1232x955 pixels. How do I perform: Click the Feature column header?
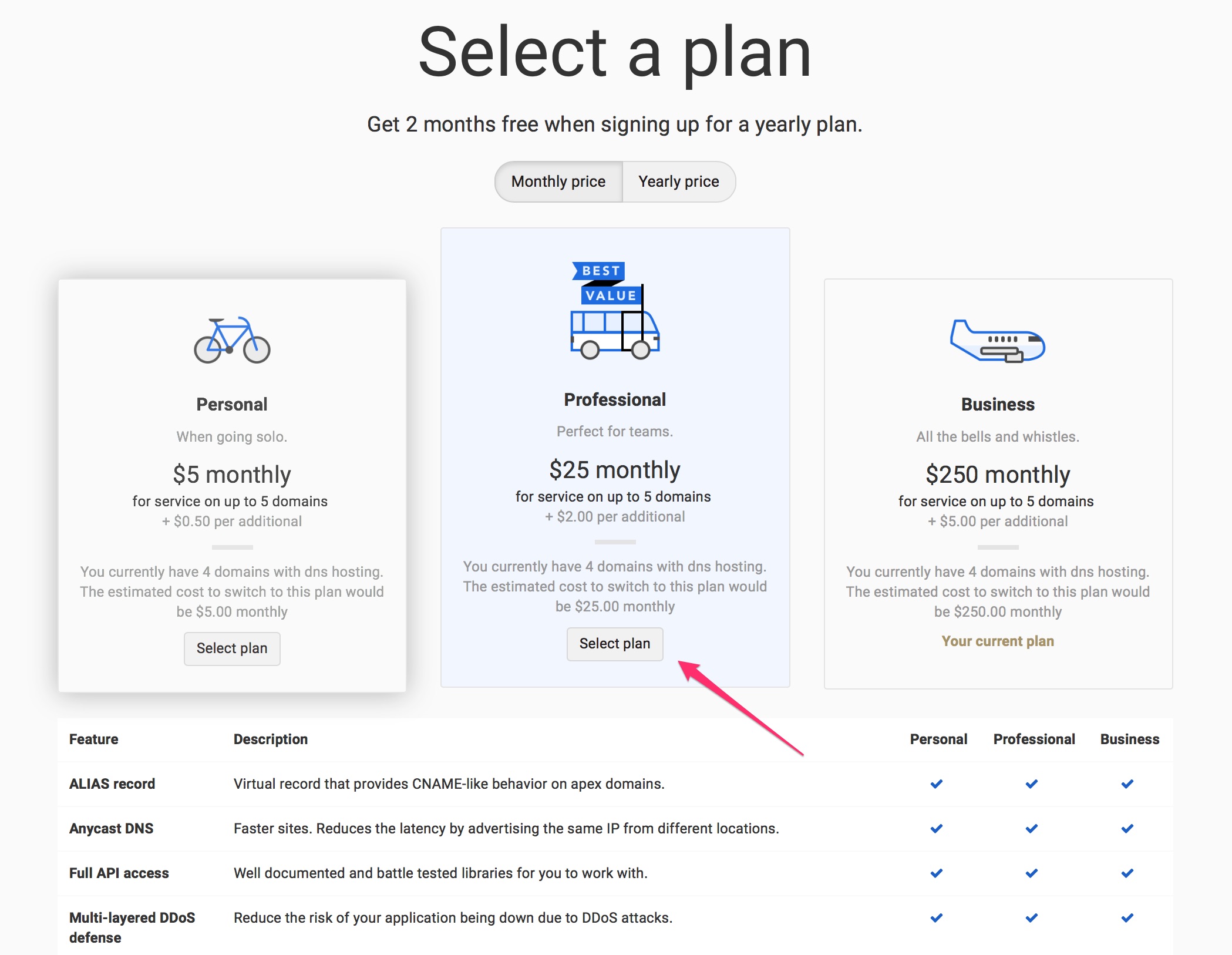pyautogui.click(x=93, y=739)
